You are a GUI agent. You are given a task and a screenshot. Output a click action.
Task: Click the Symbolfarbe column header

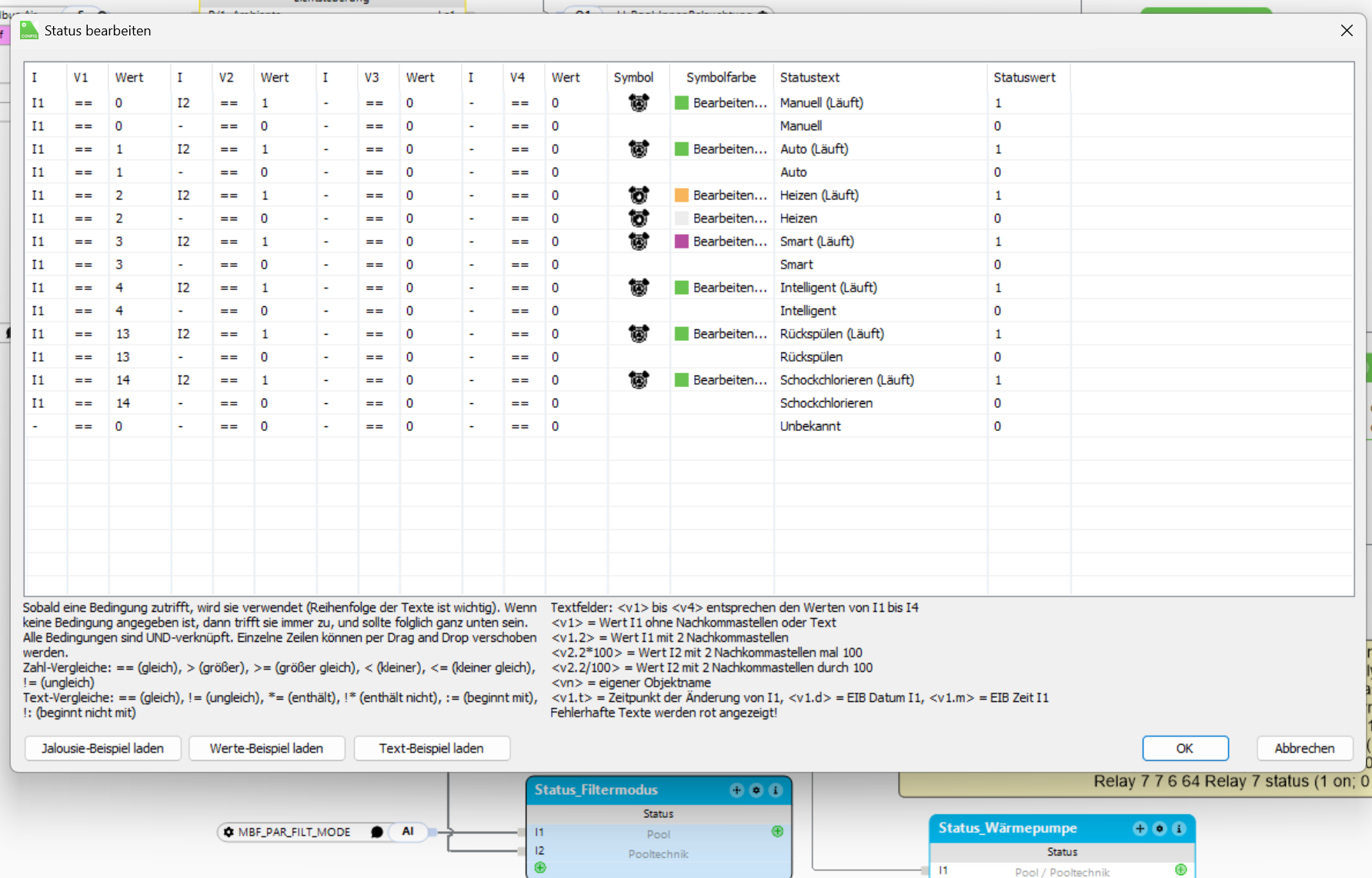[x=721, y=77]
